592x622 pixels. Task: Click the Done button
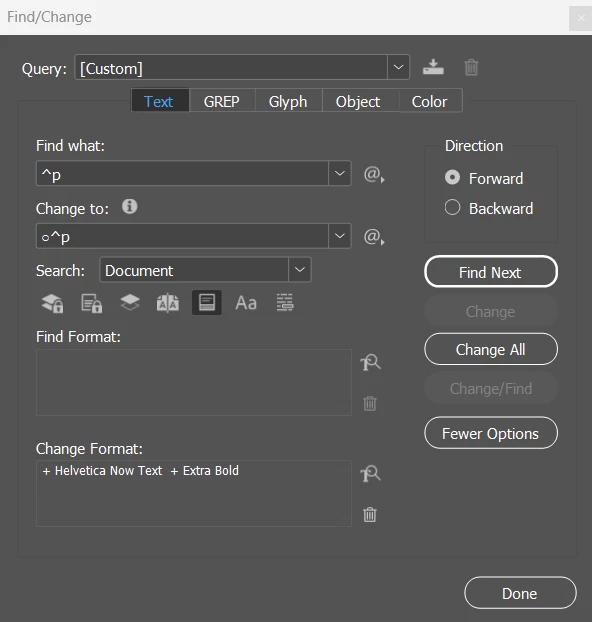(x=520, y=593)
